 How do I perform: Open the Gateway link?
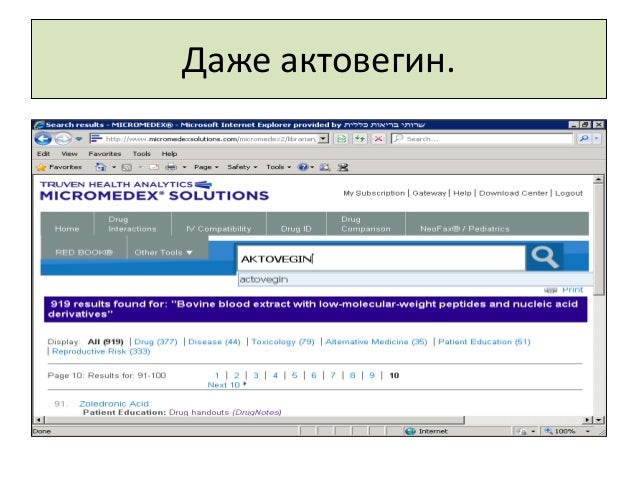tap(429, 193)
